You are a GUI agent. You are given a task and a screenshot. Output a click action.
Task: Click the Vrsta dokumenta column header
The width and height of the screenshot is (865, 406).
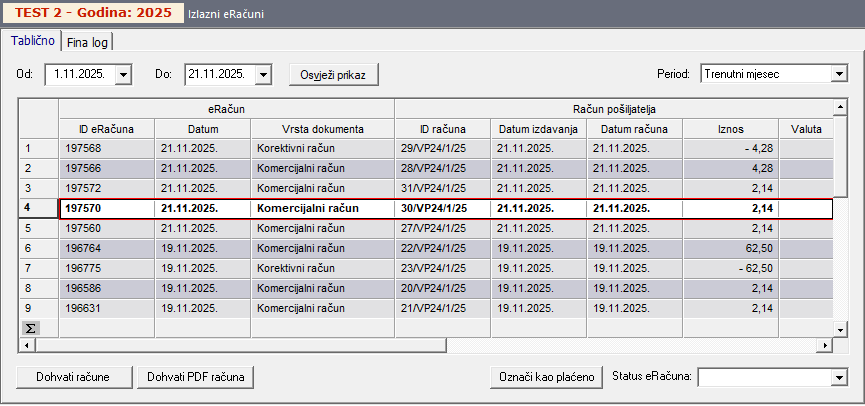[322, 129]
